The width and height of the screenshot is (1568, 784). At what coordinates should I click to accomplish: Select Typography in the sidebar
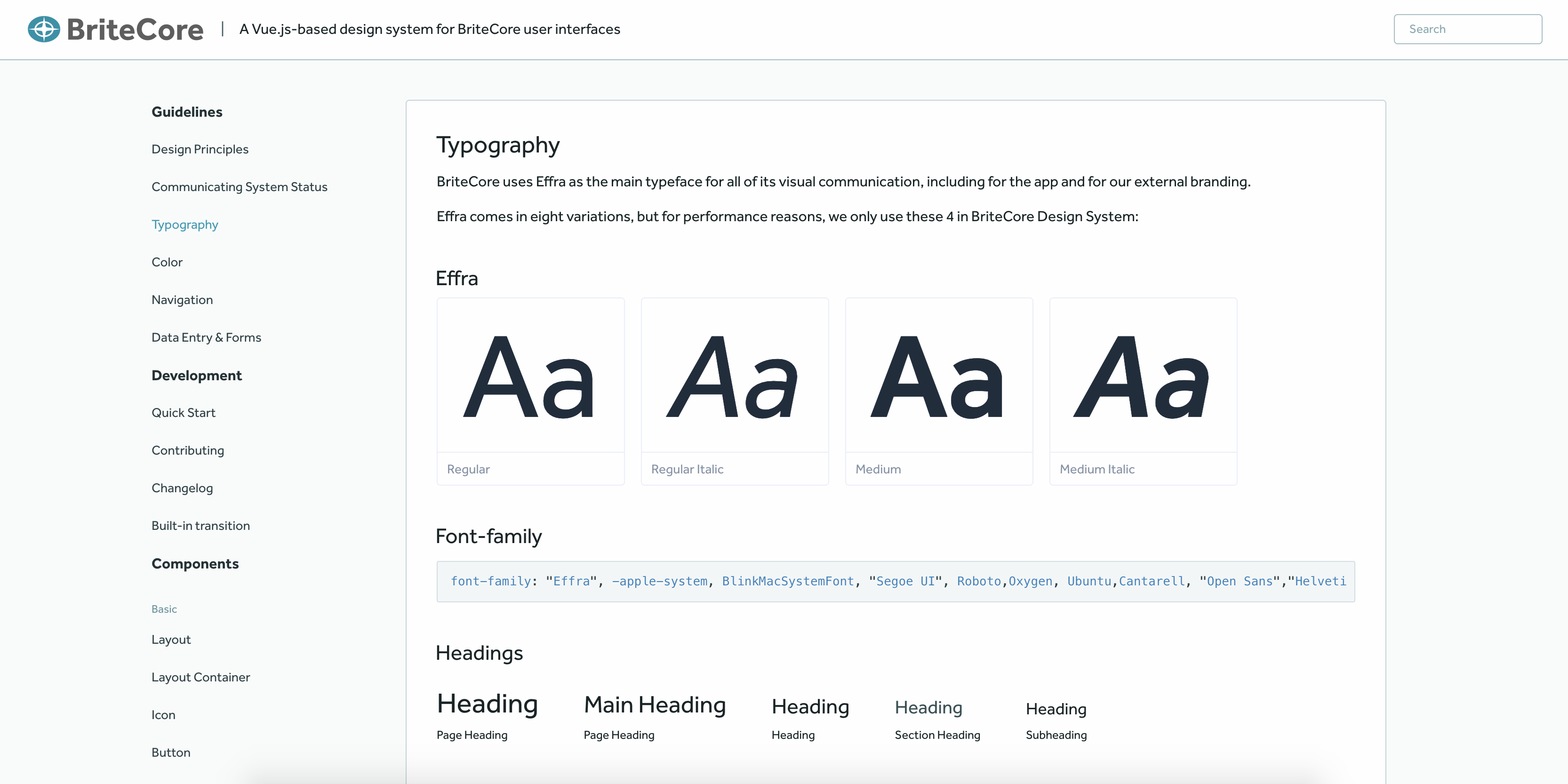pyautogui.click(x=184, y=224)
